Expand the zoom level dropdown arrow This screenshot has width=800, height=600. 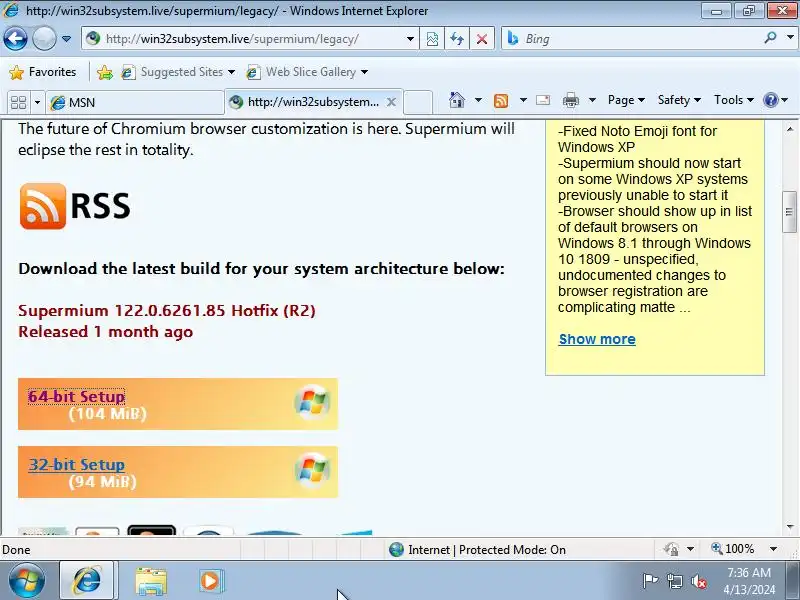(x=773, y=549)
